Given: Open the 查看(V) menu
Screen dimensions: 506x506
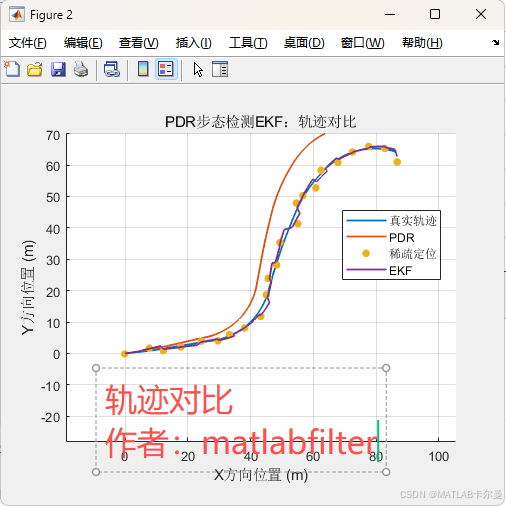Looking at the screenshot, I should [139, 43].
